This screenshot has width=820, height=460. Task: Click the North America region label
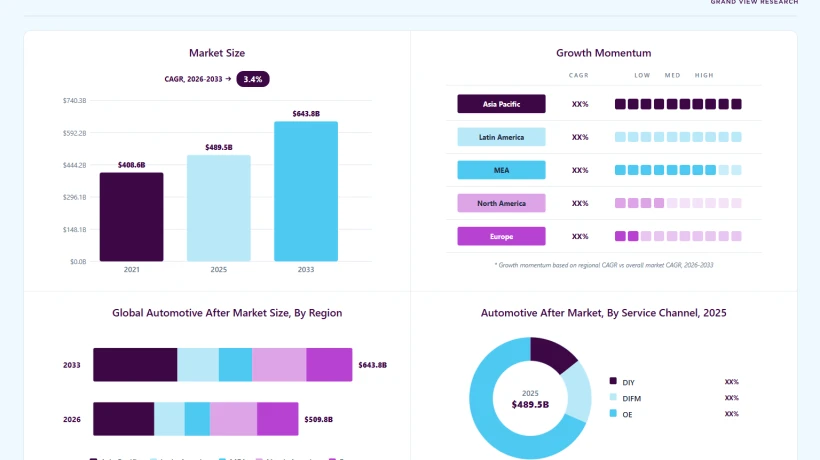pyautogui.click(x=501, y=203)
